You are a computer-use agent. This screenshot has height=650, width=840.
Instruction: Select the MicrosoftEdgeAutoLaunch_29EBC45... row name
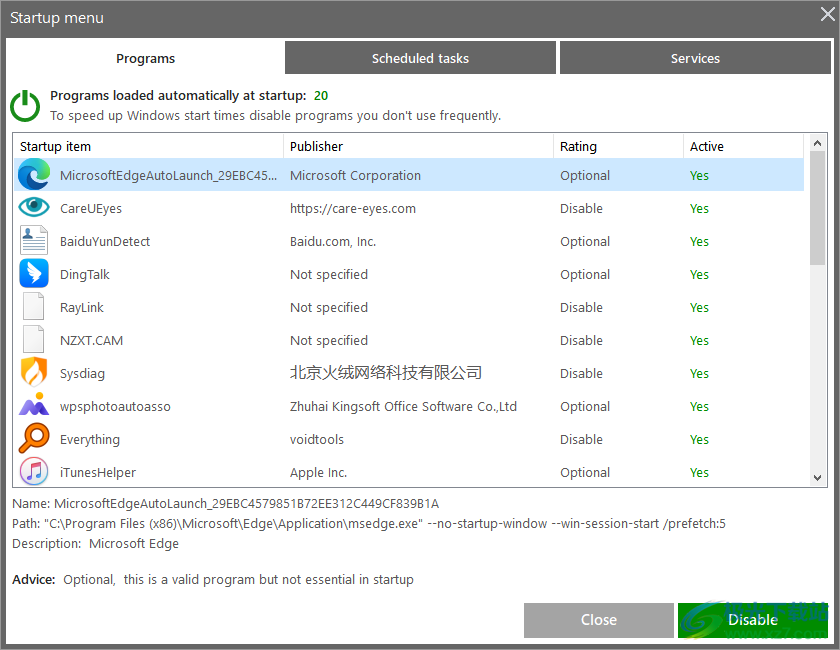tap(168, 176)
